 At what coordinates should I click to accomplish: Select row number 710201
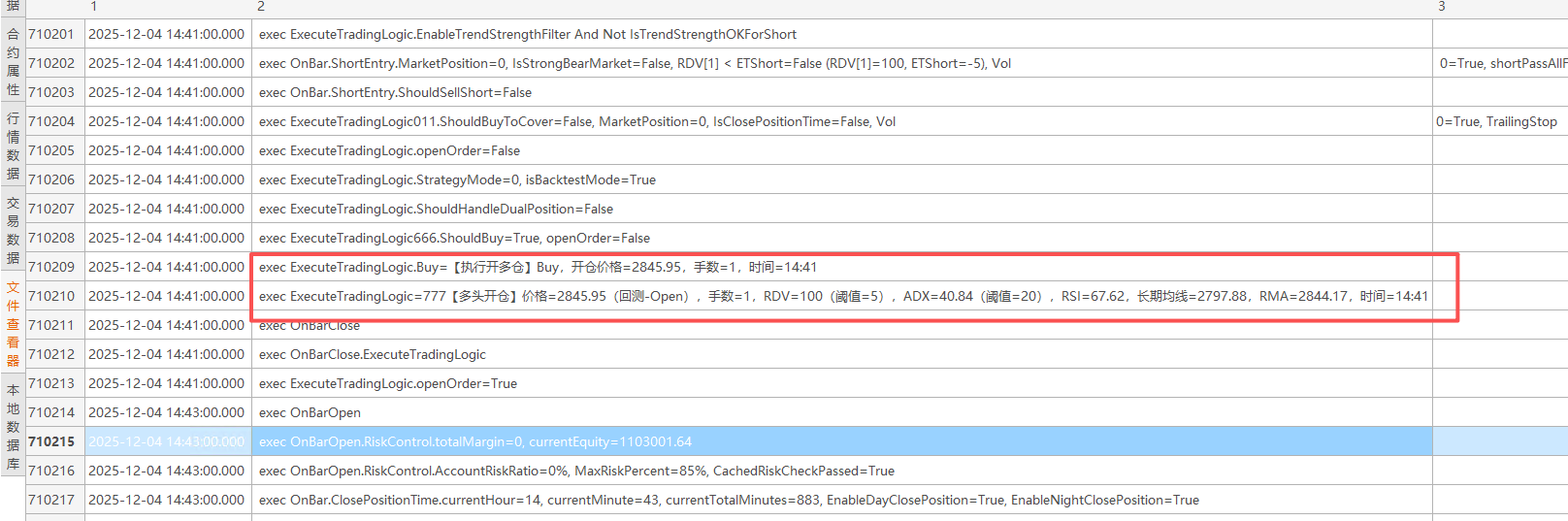click(51, 34)
